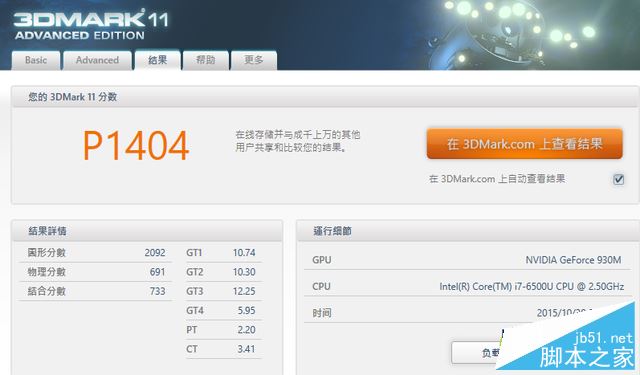The height and width of the screenshot is (375, 640).
Task: Click the GT2 10.30 result row
Action: 223,272
